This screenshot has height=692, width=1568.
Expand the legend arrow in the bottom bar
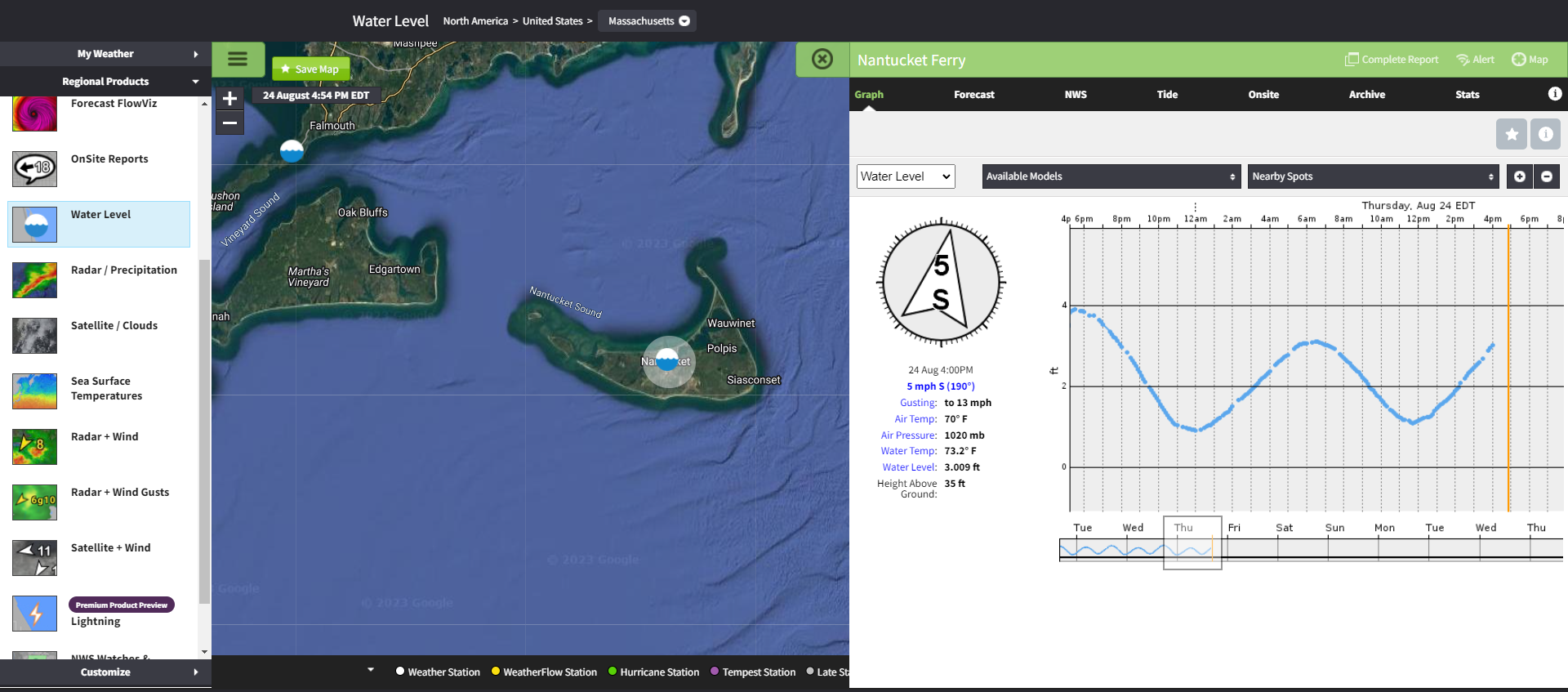coord(371,670)
